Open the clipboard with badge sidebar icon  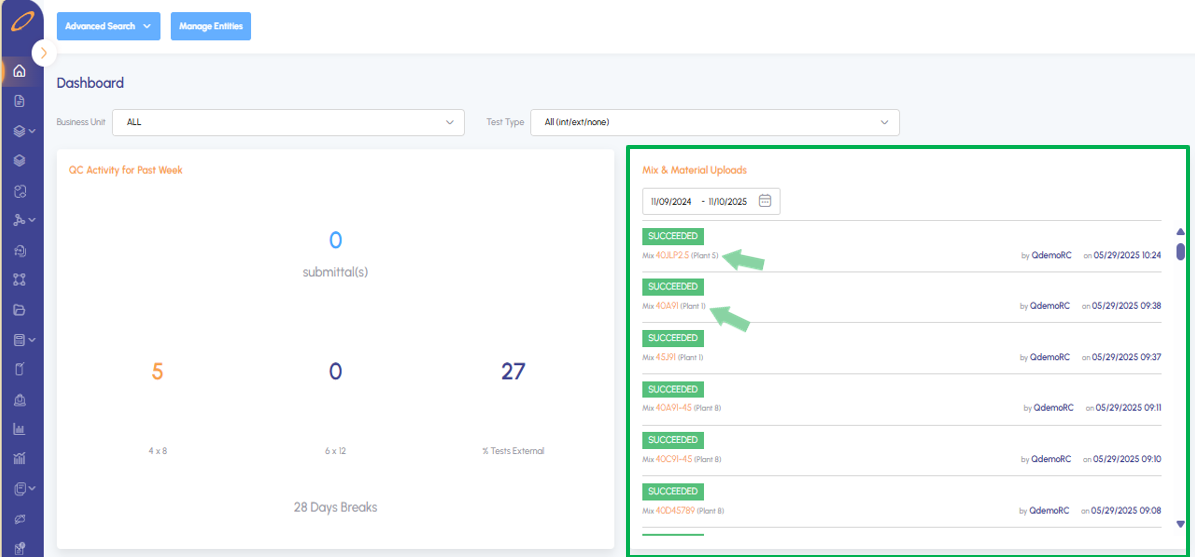click(x=20, y=547)
